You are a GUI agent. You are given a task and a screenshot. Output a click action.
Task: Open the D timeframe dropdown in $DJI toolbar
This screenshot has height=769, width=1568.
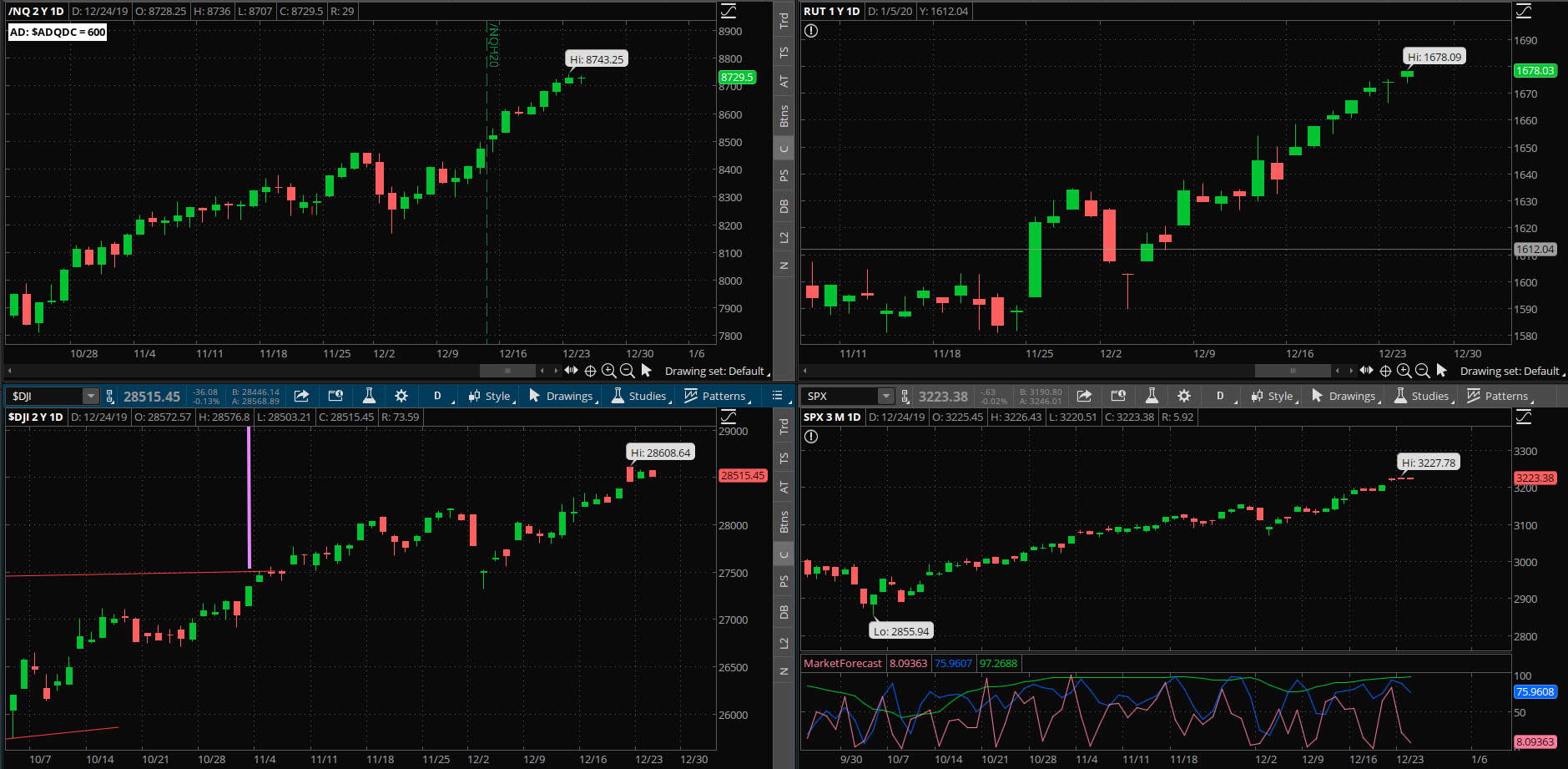(439, 396)
